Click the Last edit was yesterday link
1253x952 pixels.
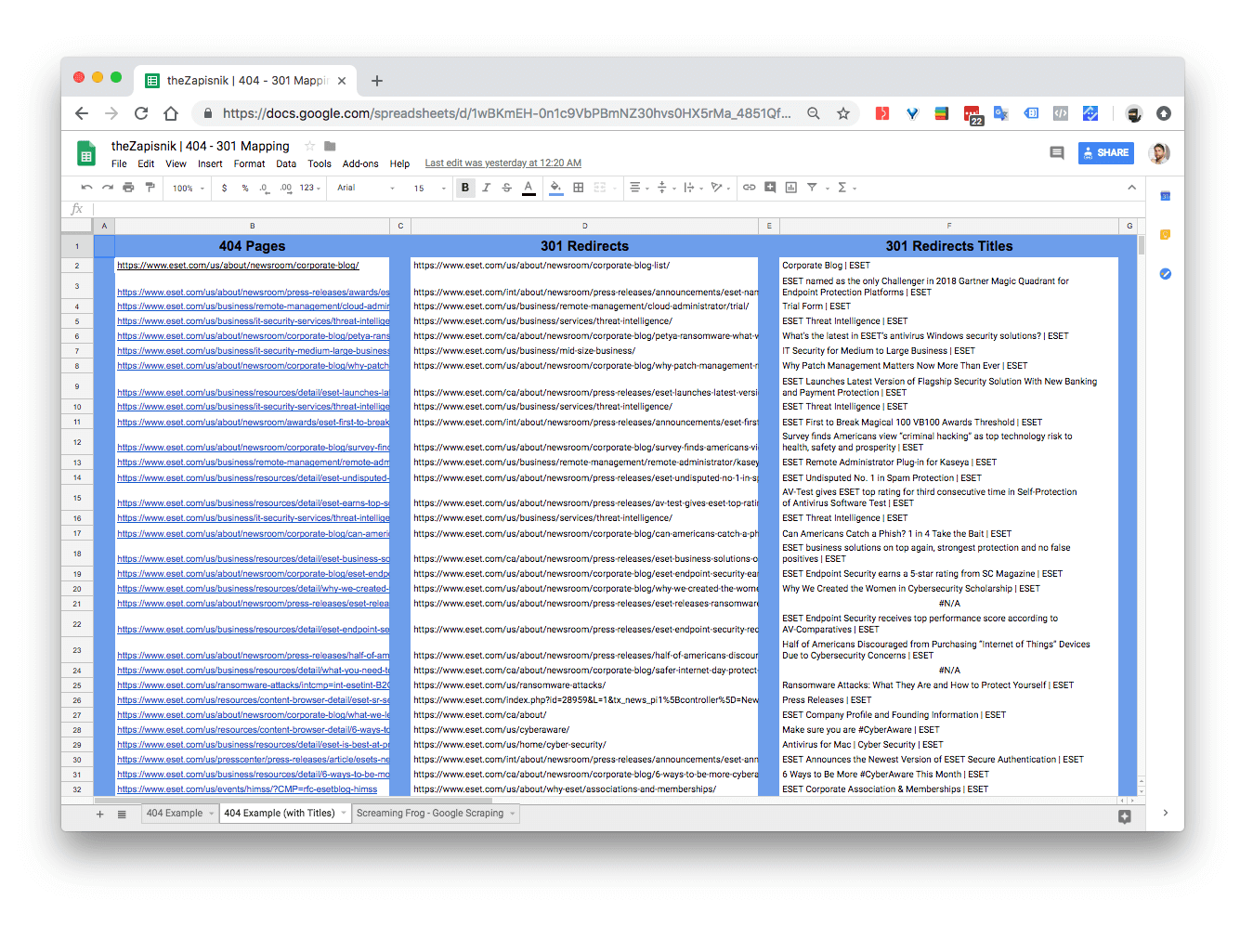click(x=503, y=163)
